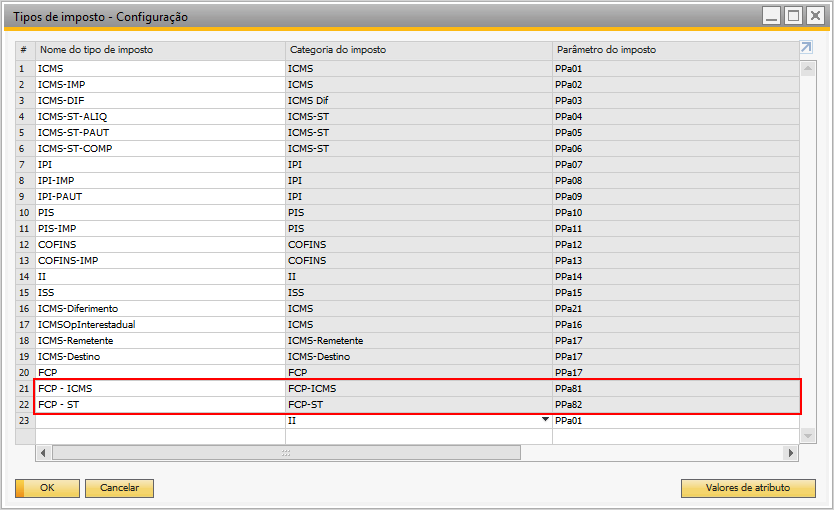Minimize the Tipos de imposto window

(x=771, y=16)
